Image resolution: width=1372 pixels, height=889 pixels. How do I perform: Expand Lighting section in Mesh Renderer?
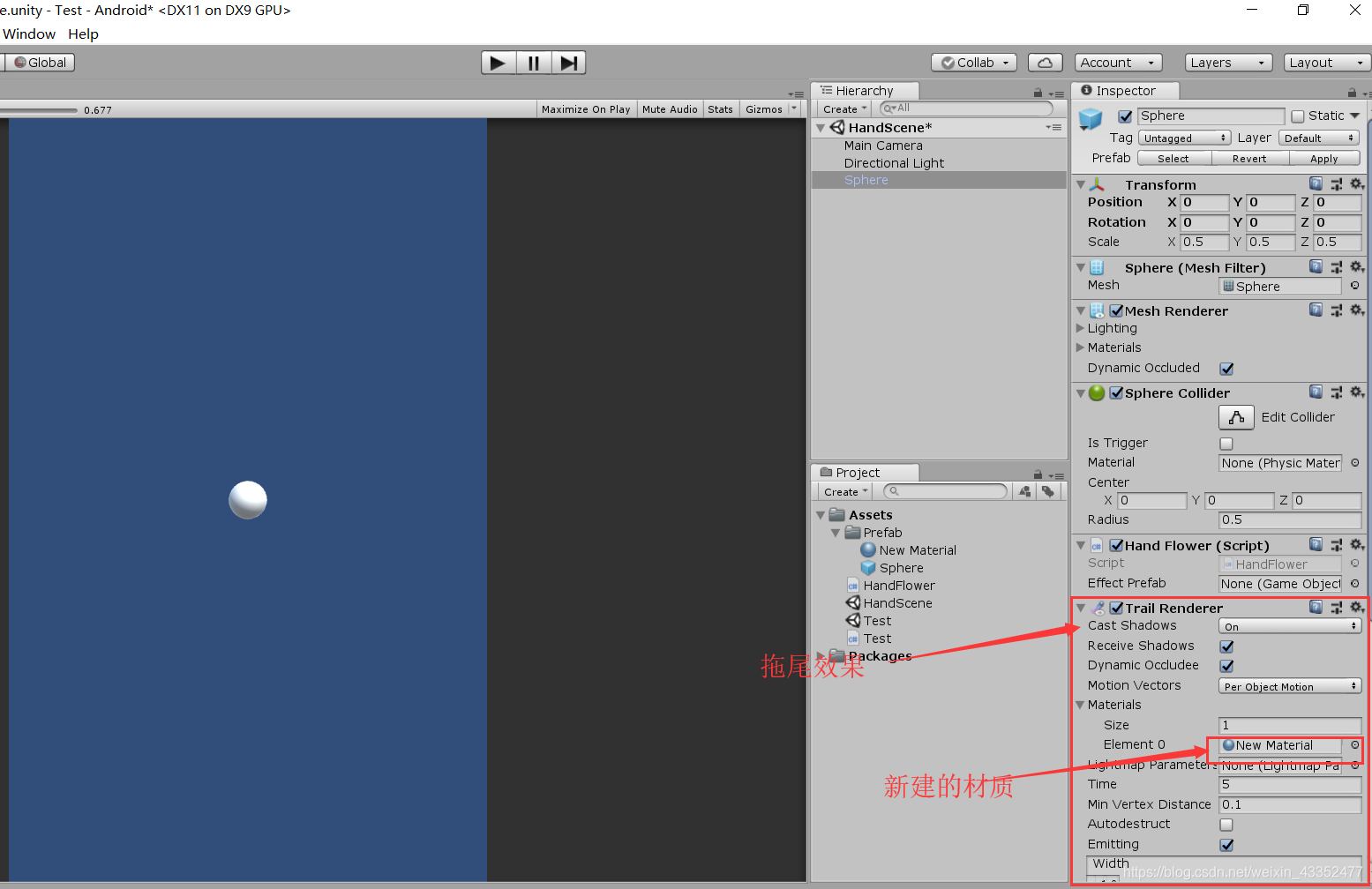[1080, 328]
